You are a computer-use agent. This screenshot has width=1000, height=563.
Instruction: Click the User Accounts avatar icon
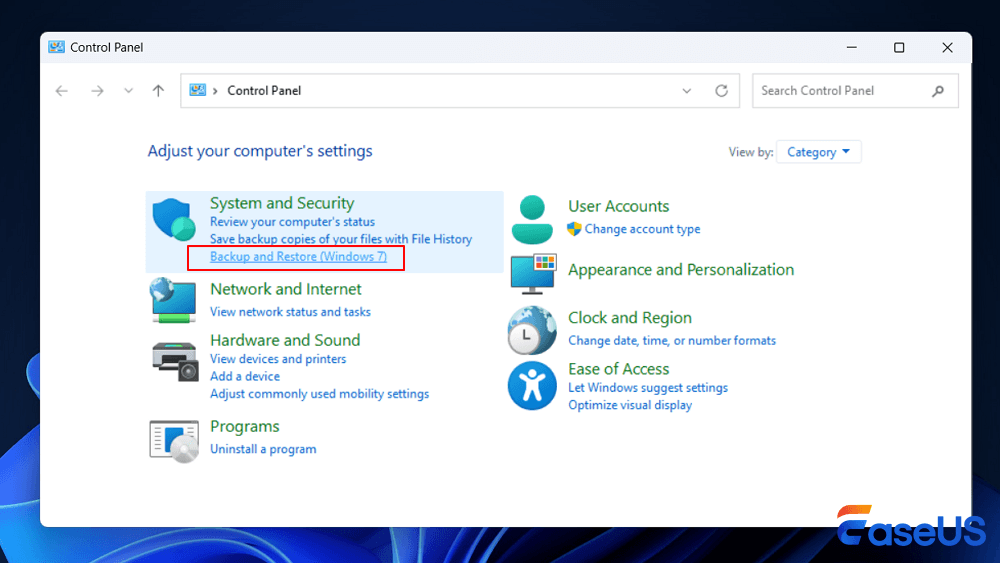point(532,220)
